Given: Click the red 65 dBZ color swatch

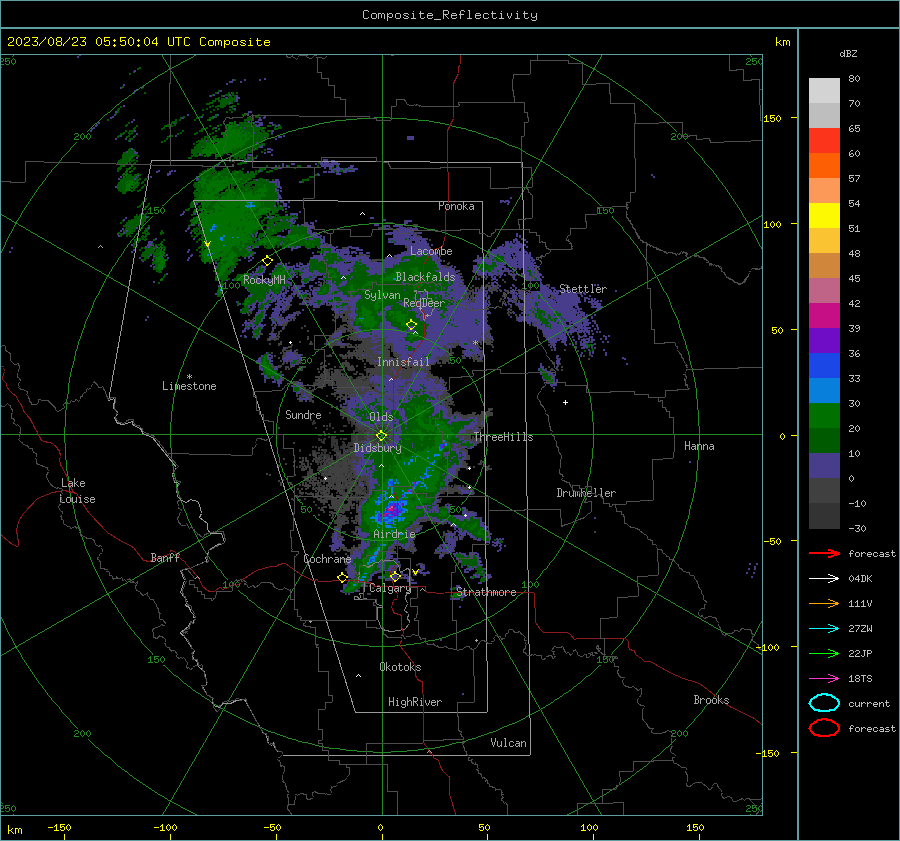Looking at the screenshot, I should [x=824, y=140].
